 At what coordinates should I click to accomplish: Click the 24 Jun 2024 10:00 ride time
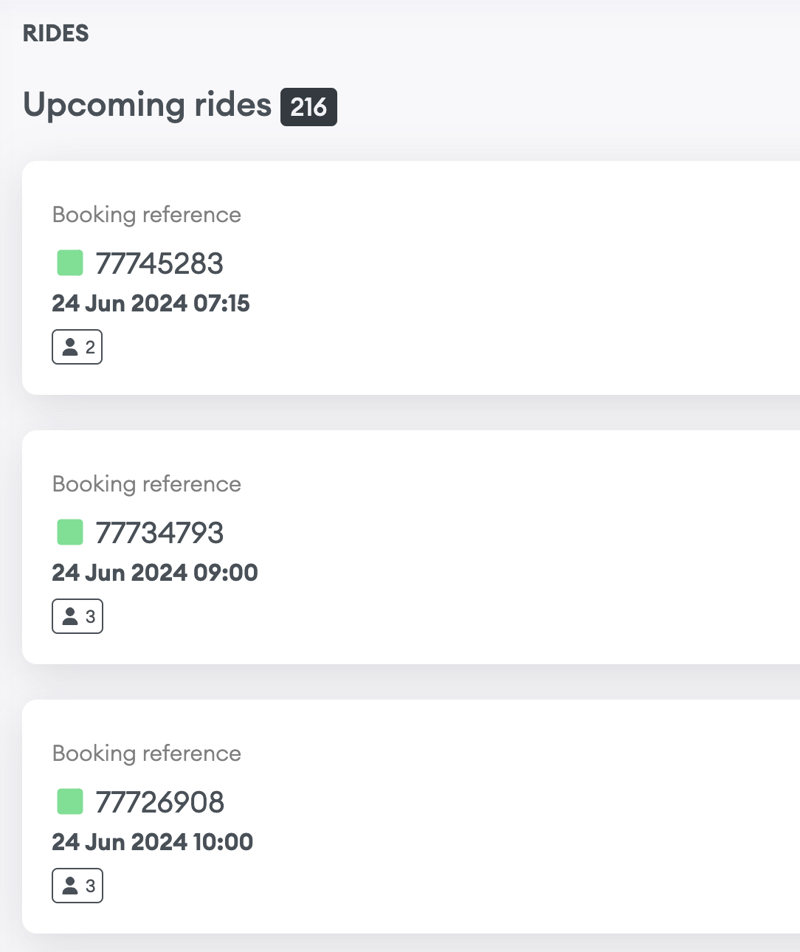point(153,842)
